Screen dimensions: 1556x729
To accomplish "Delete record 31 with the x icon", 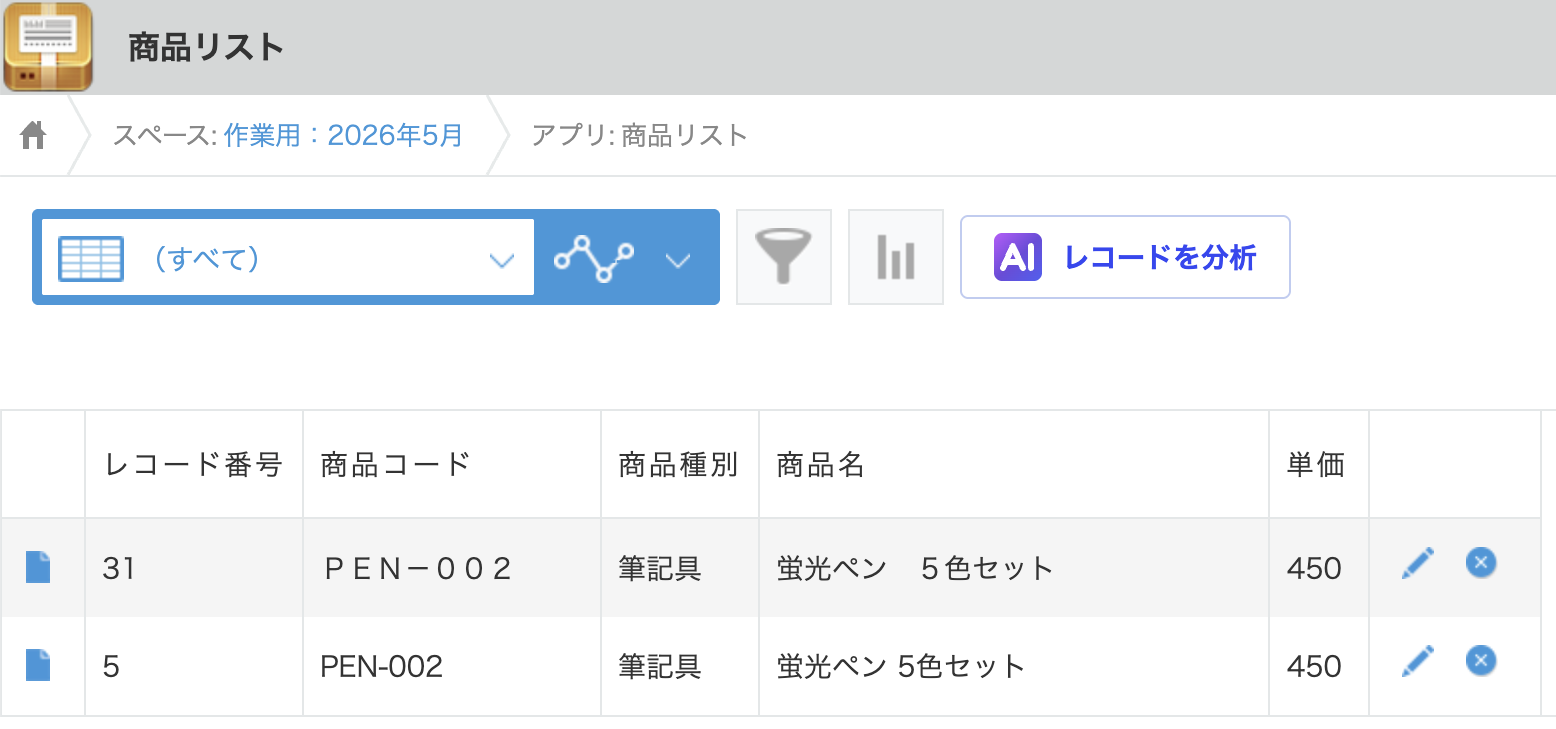I will click(x=1481, y=562).
